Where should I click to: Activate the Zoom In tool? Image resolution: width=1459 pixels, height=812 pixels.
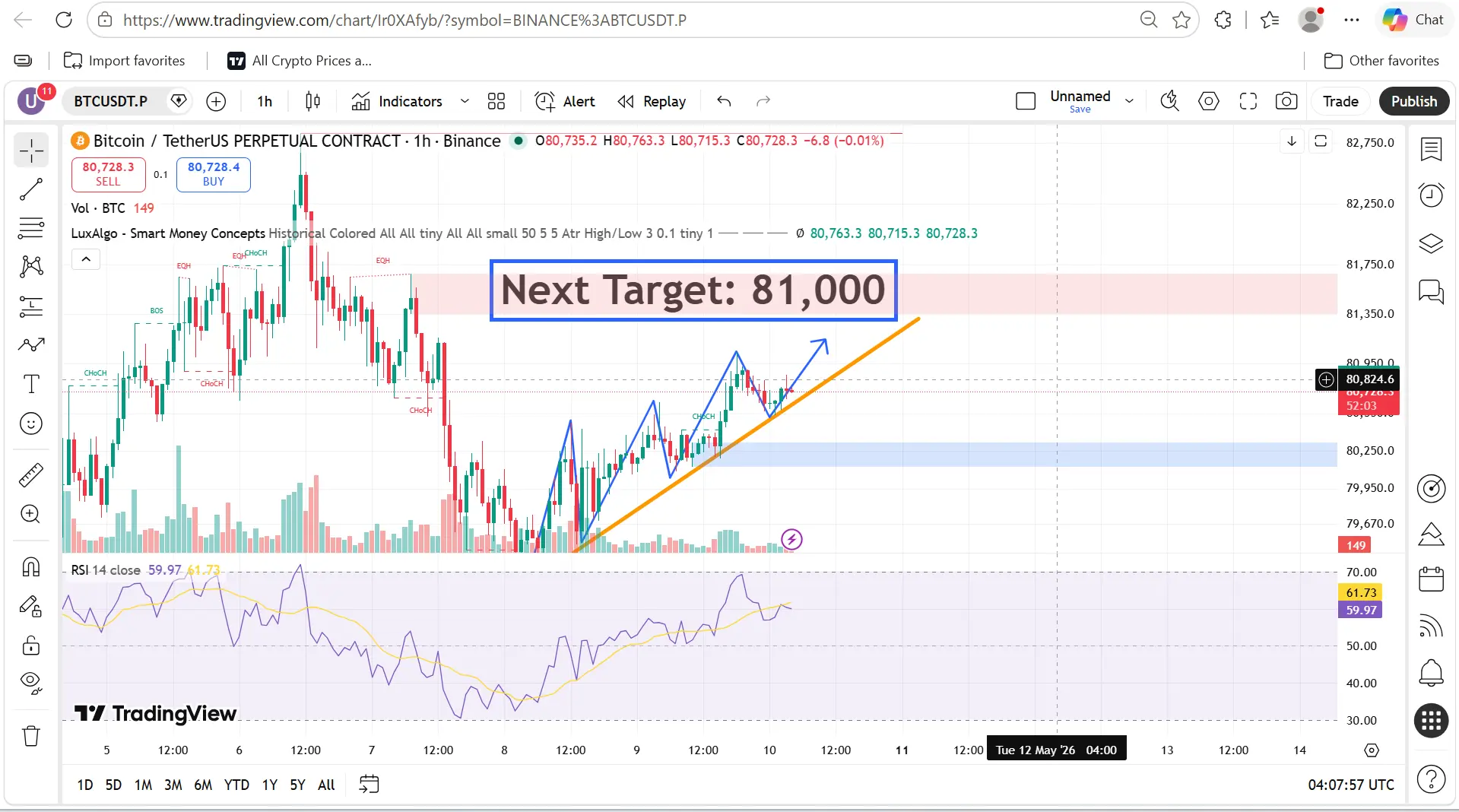(x=31, y=514)
